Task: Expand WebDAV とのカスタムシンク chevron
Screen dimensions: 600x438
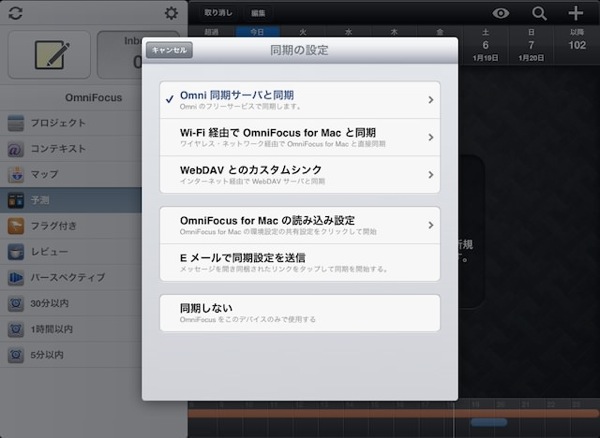Action: click(431, 175)
